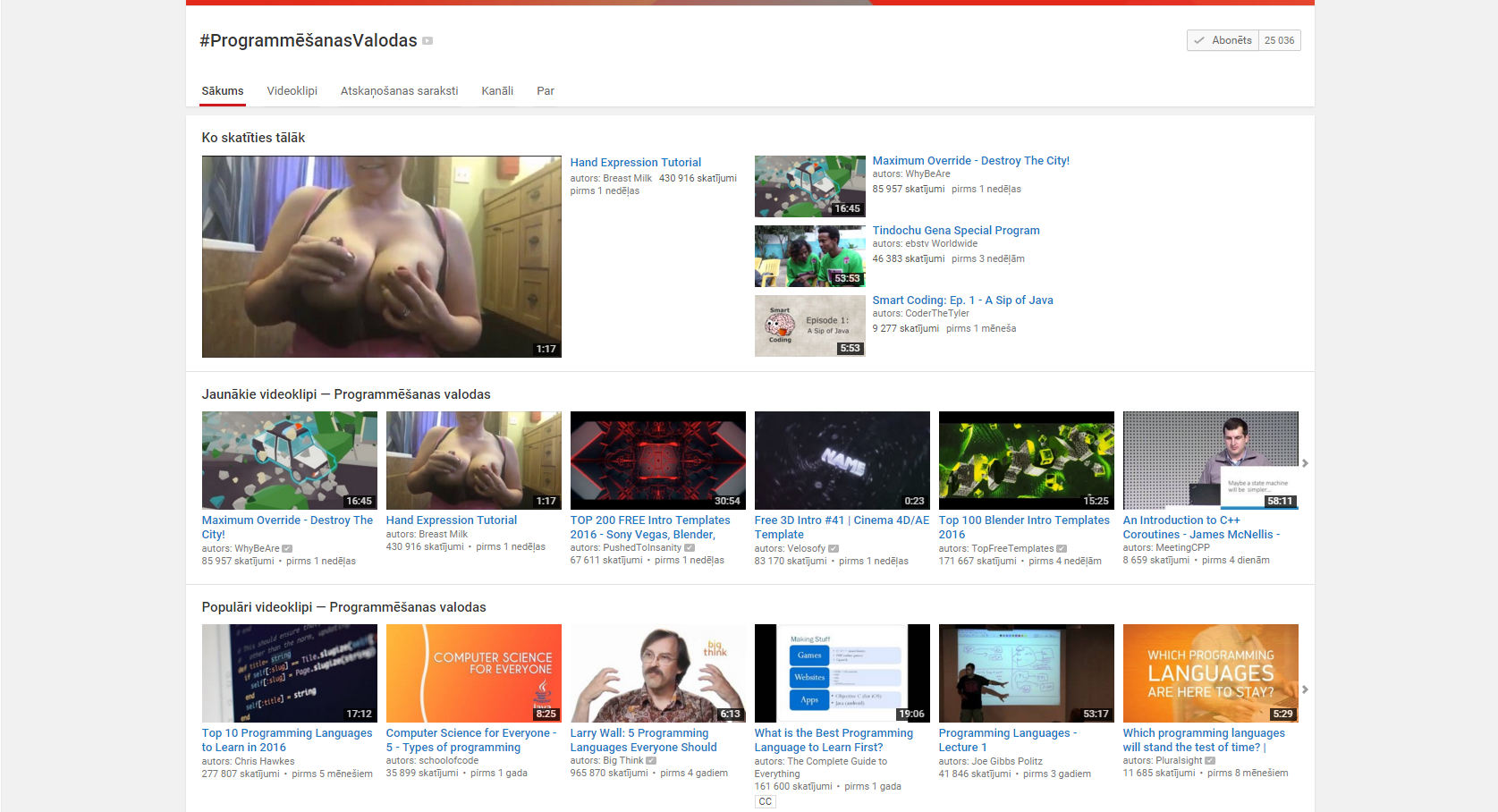Click WhyBeAre author in watch-next list

(x=927, y=174)
